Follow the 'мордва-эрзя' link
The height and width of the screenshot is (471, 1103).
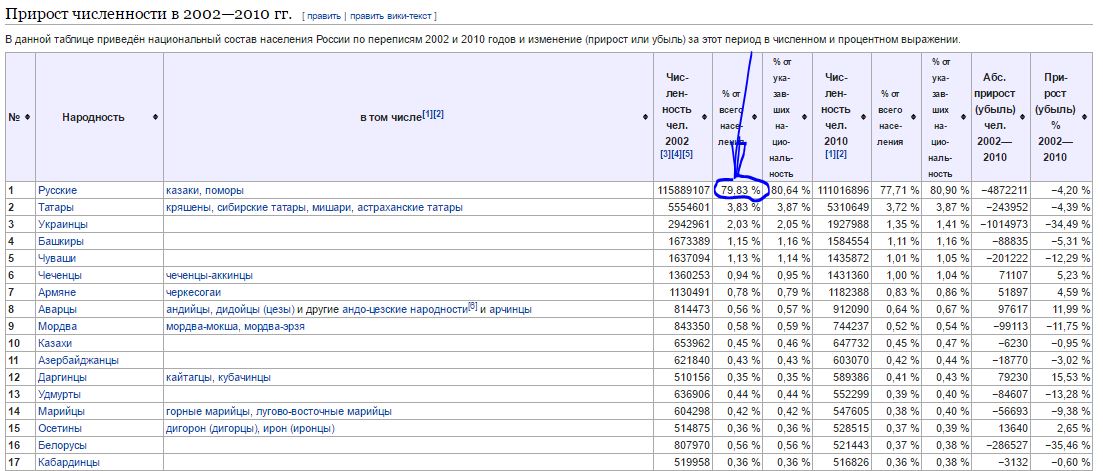point(274,326)
